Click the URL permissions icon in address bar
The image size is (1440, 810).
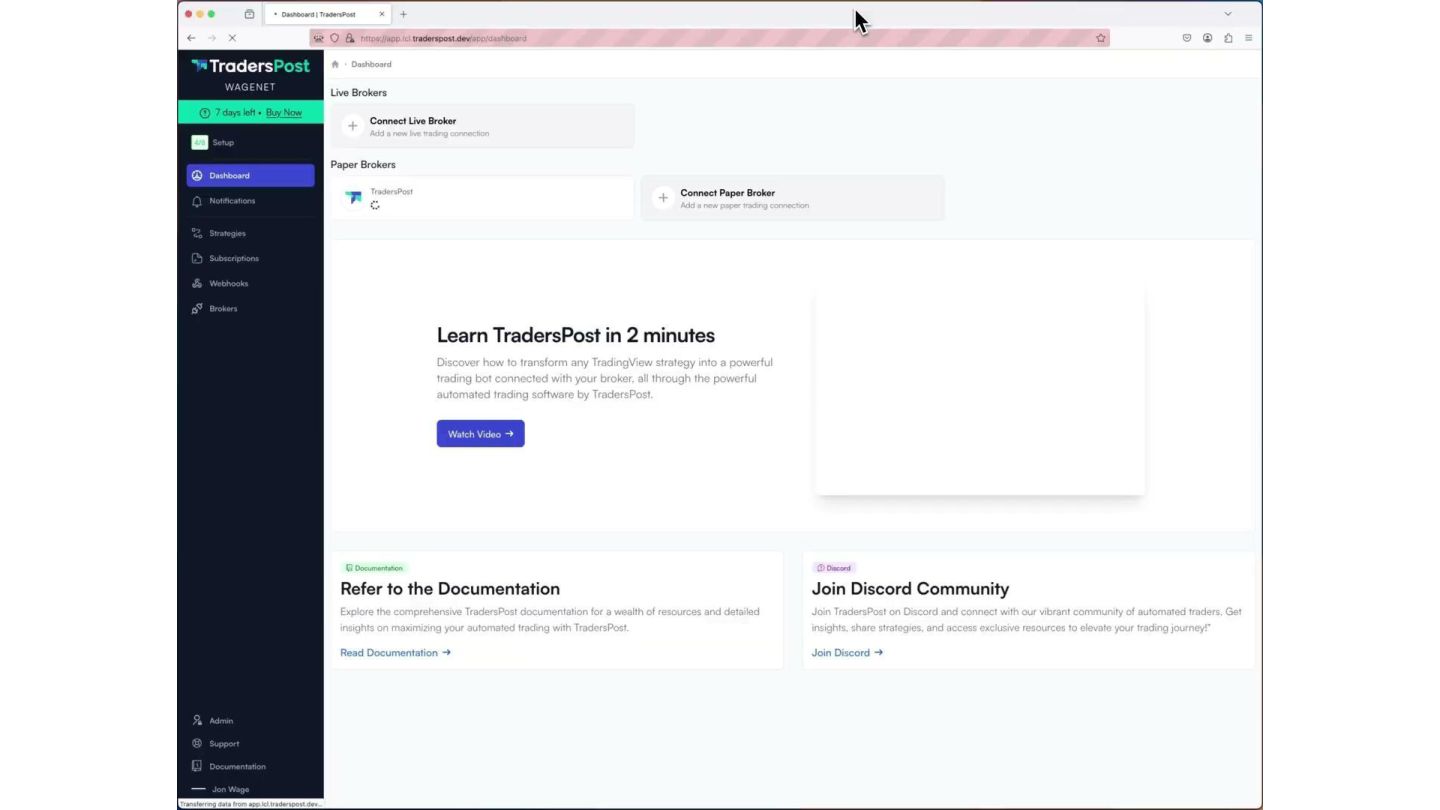point(319,38)
